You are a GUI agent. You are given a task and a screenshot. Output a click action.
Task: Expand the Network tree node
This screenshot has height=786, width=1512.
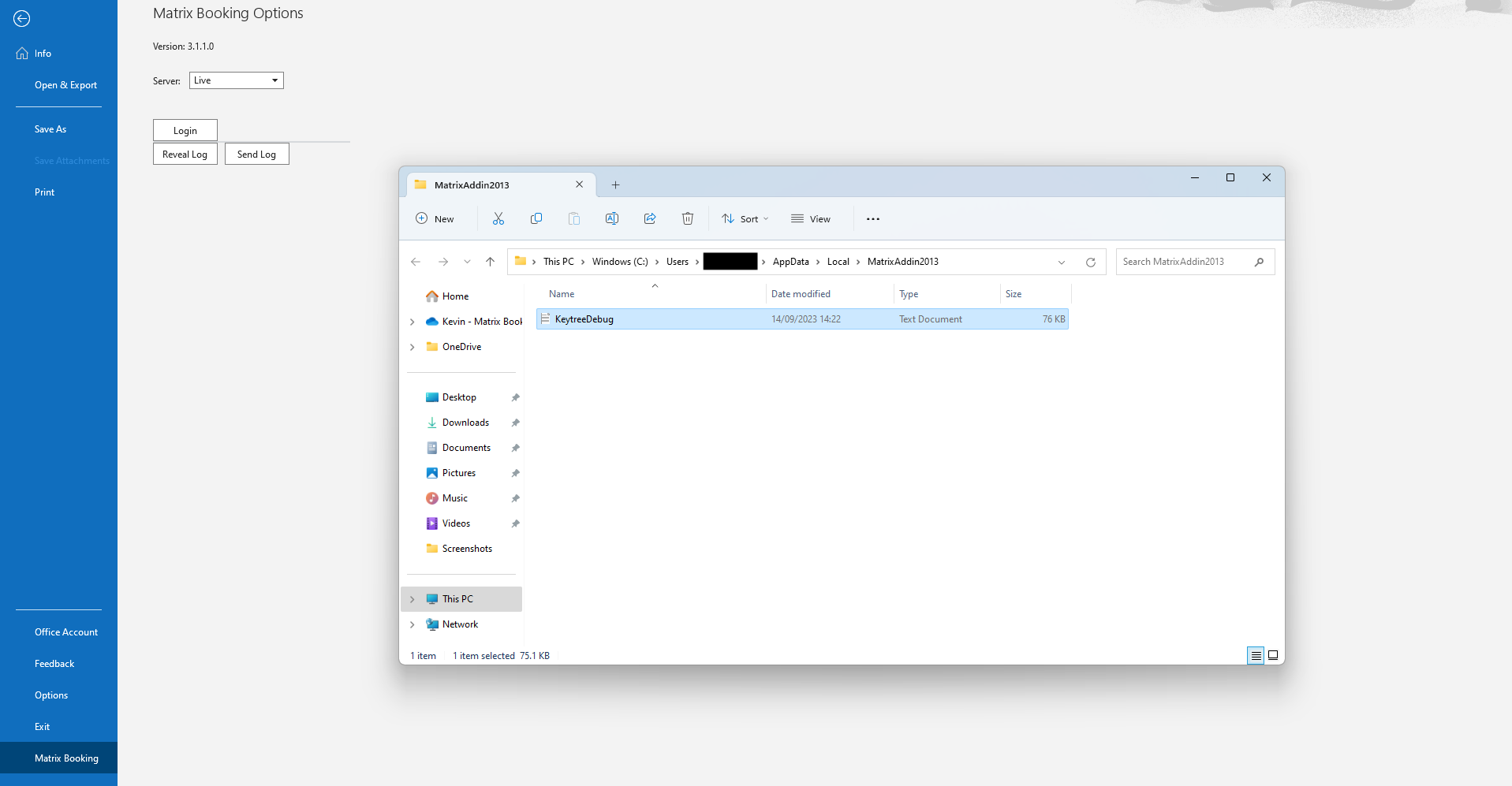coord(413,624)
